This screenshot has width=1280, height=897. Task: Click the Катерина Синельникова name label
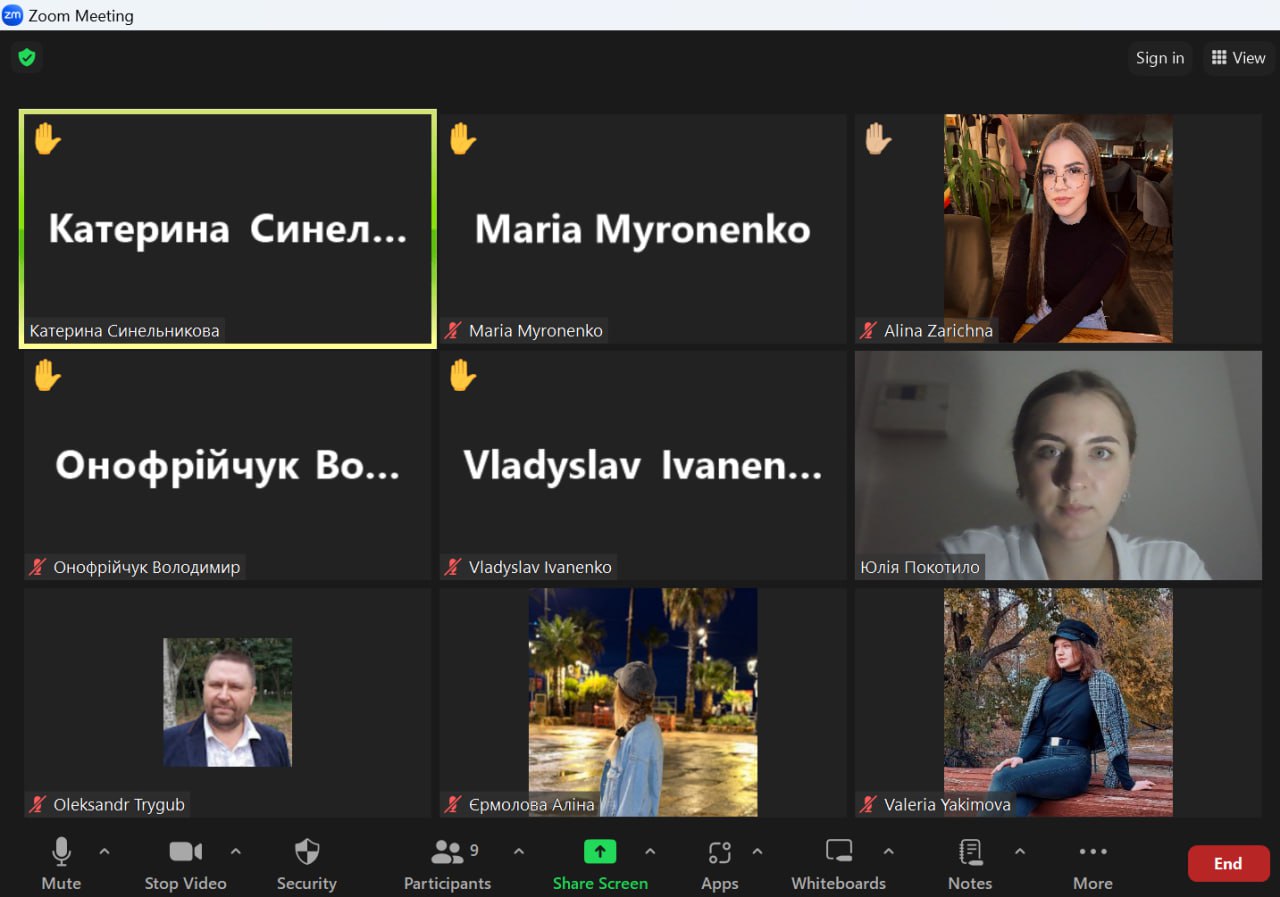point(124,330)
